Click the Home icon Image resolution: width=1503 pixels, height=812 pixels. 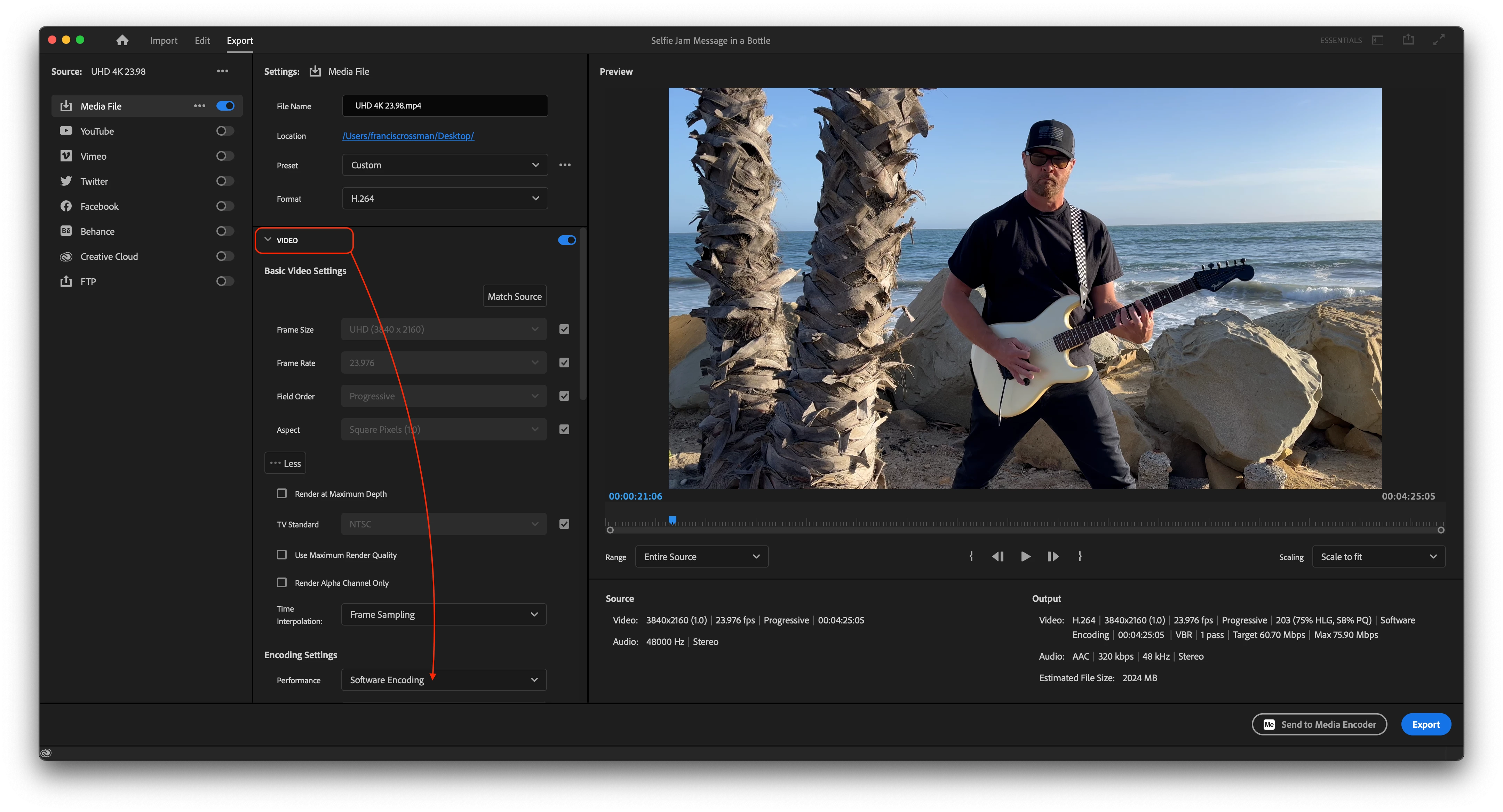[122, 40]
